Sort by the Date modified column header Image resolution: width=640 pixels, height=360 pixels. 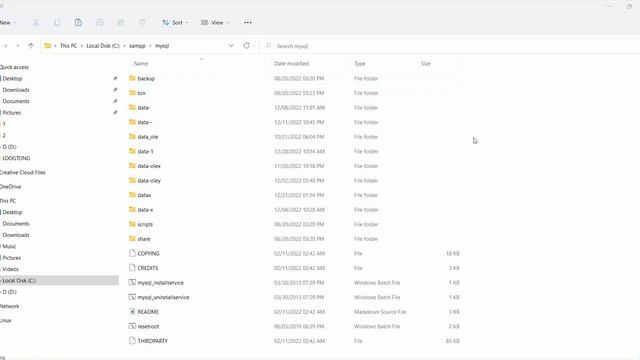pyautogui.click(x=291, y=64)
